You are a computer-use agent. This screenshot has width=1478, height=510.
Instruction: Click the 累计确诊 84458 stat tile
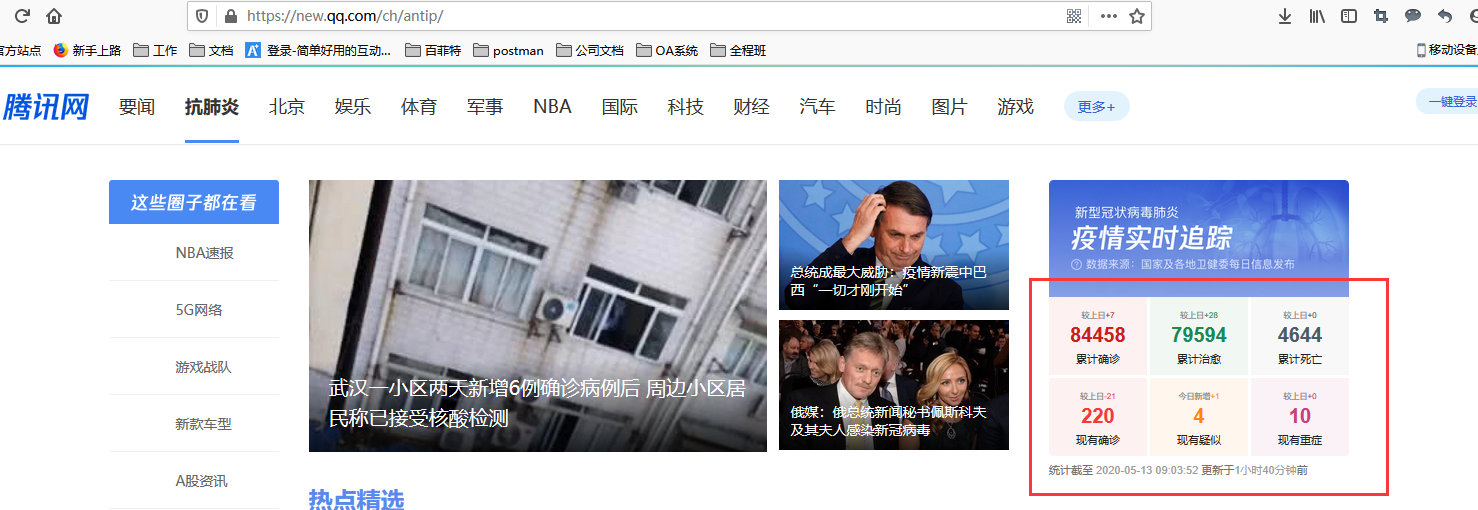(x=1098, y=336)
